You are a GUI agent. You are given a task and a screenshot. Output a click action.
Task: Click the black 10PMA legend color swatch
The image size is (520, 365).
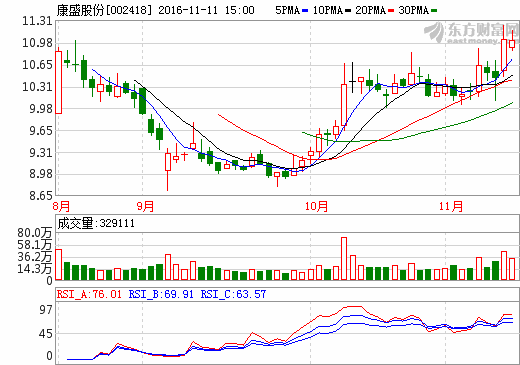348,11
